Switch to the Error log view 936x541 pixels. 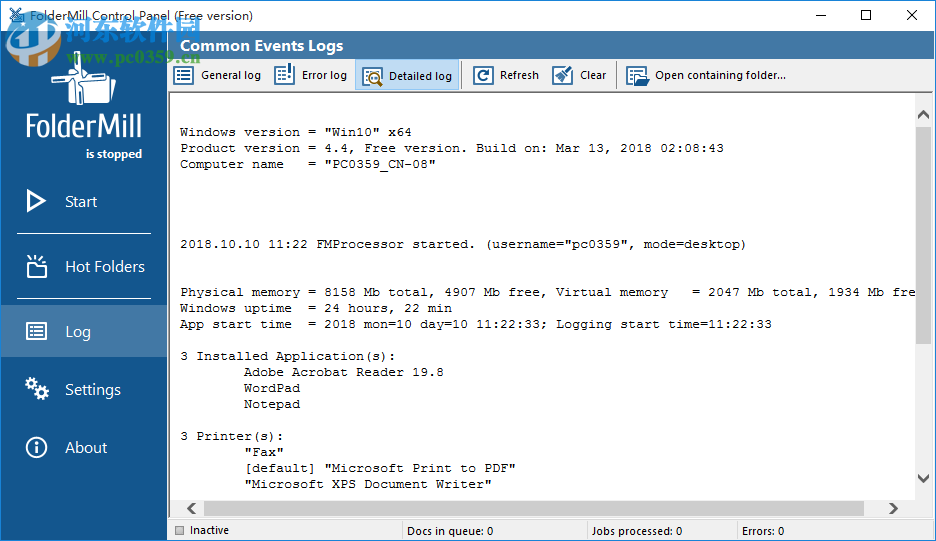(310, 75)
